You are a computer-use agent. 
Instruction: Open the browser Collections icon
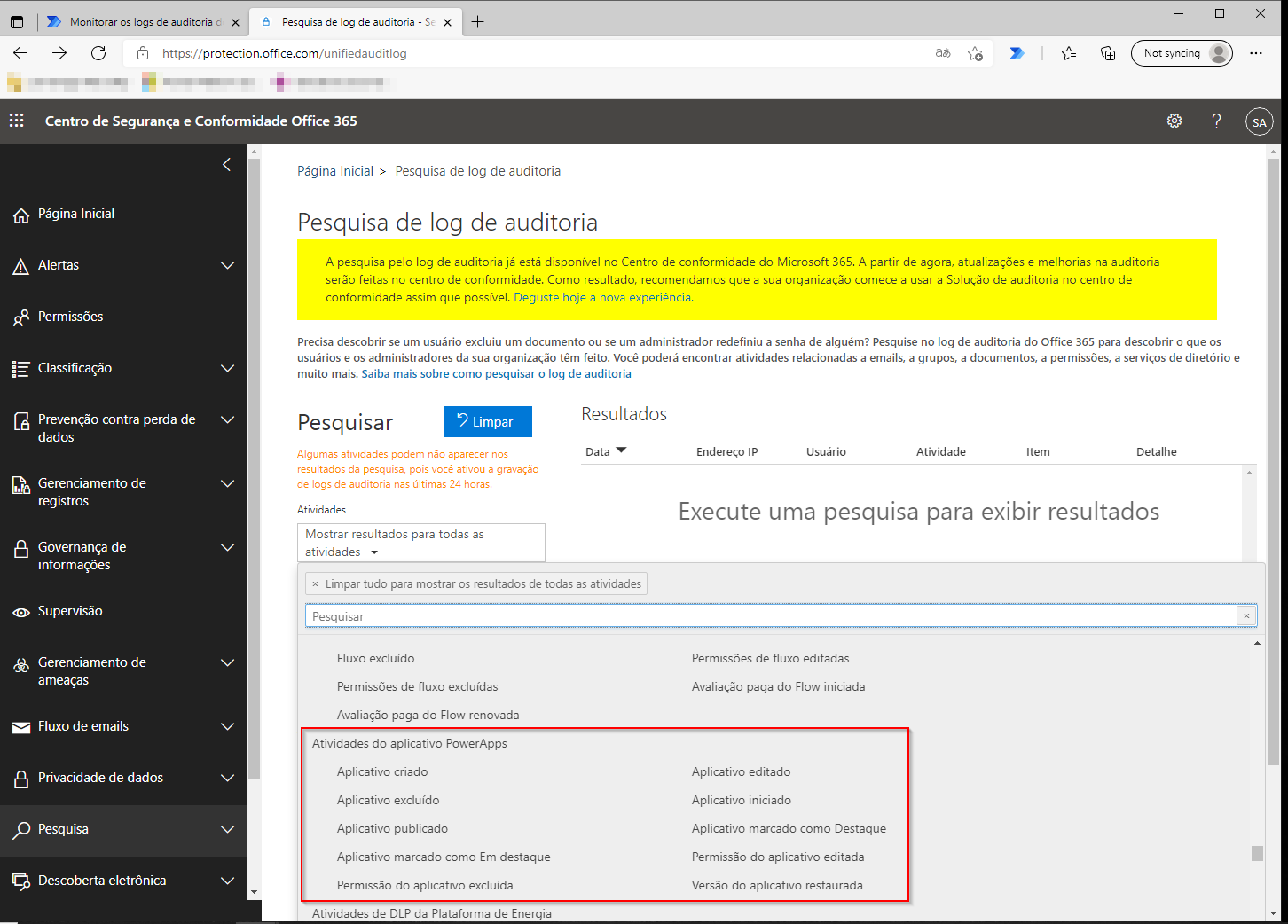(1108, 53)
